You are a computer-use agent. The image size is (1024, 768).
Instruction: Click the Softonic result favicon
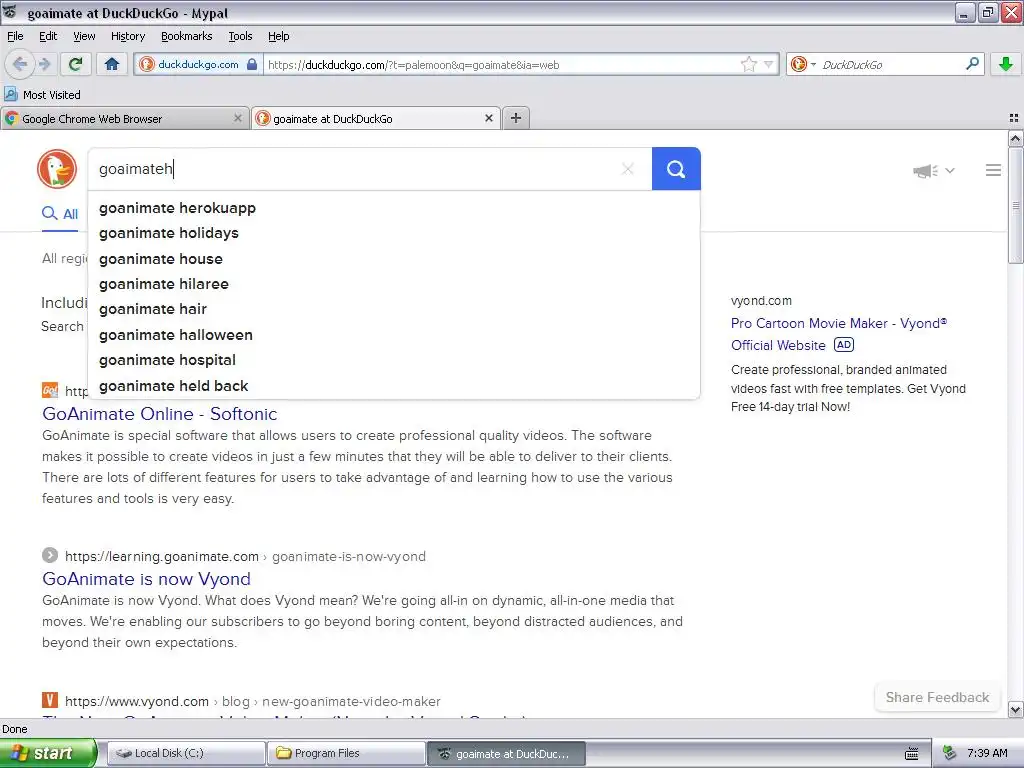pos(50,391)
